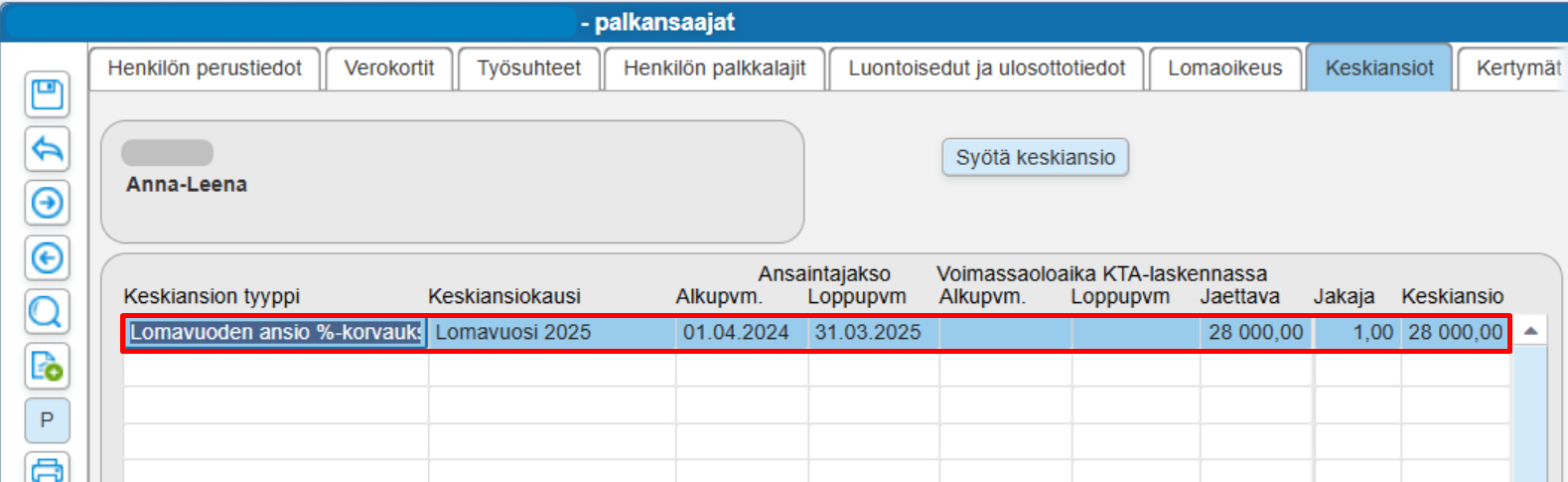Image resolution: width=1568 pixels, height=482 pixels.
Task: Switch to the Verokortit tab
Action: point(389,69)
